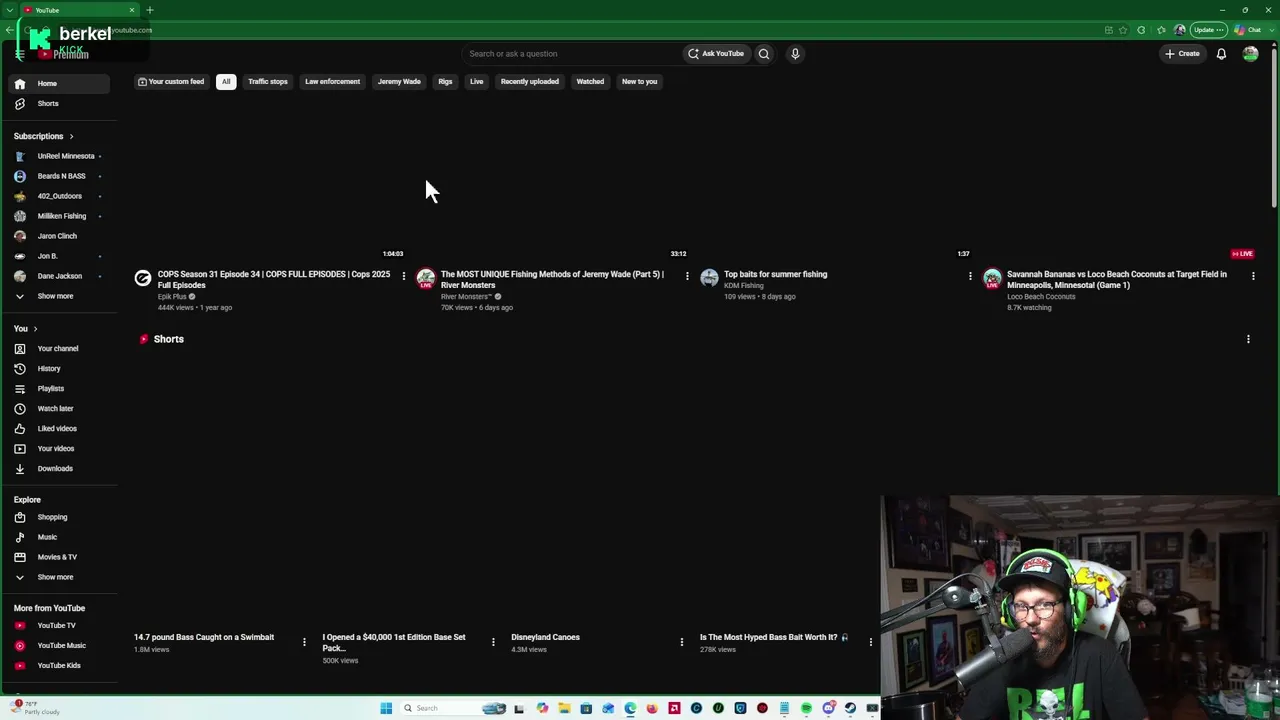Click the YouTube search input field
The image size is (1280, 720).
571,54
